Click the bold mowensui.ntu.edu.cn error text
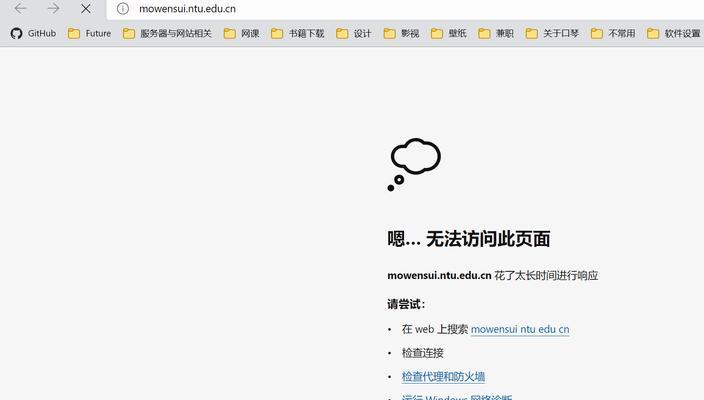This screenshot has height=400, width=704. point(439,275)
